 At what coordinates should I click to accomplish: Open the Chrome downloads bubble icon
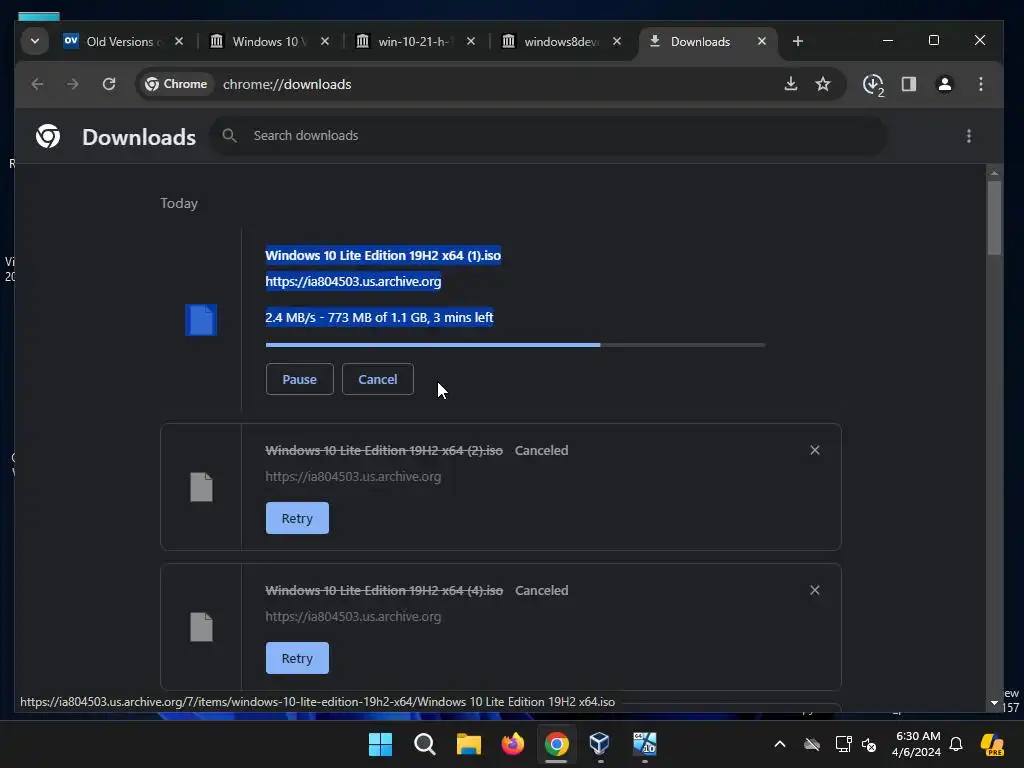tap(873, 84)
